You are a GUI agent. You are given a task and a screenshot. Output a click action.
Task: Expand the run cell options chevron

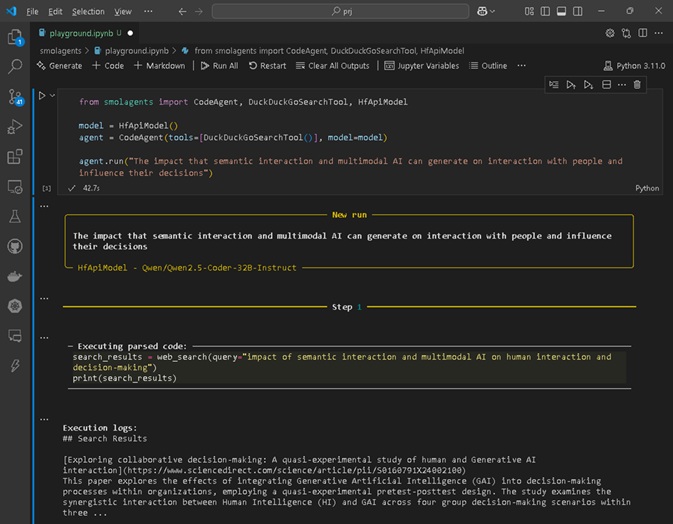(x=52, y=95)
